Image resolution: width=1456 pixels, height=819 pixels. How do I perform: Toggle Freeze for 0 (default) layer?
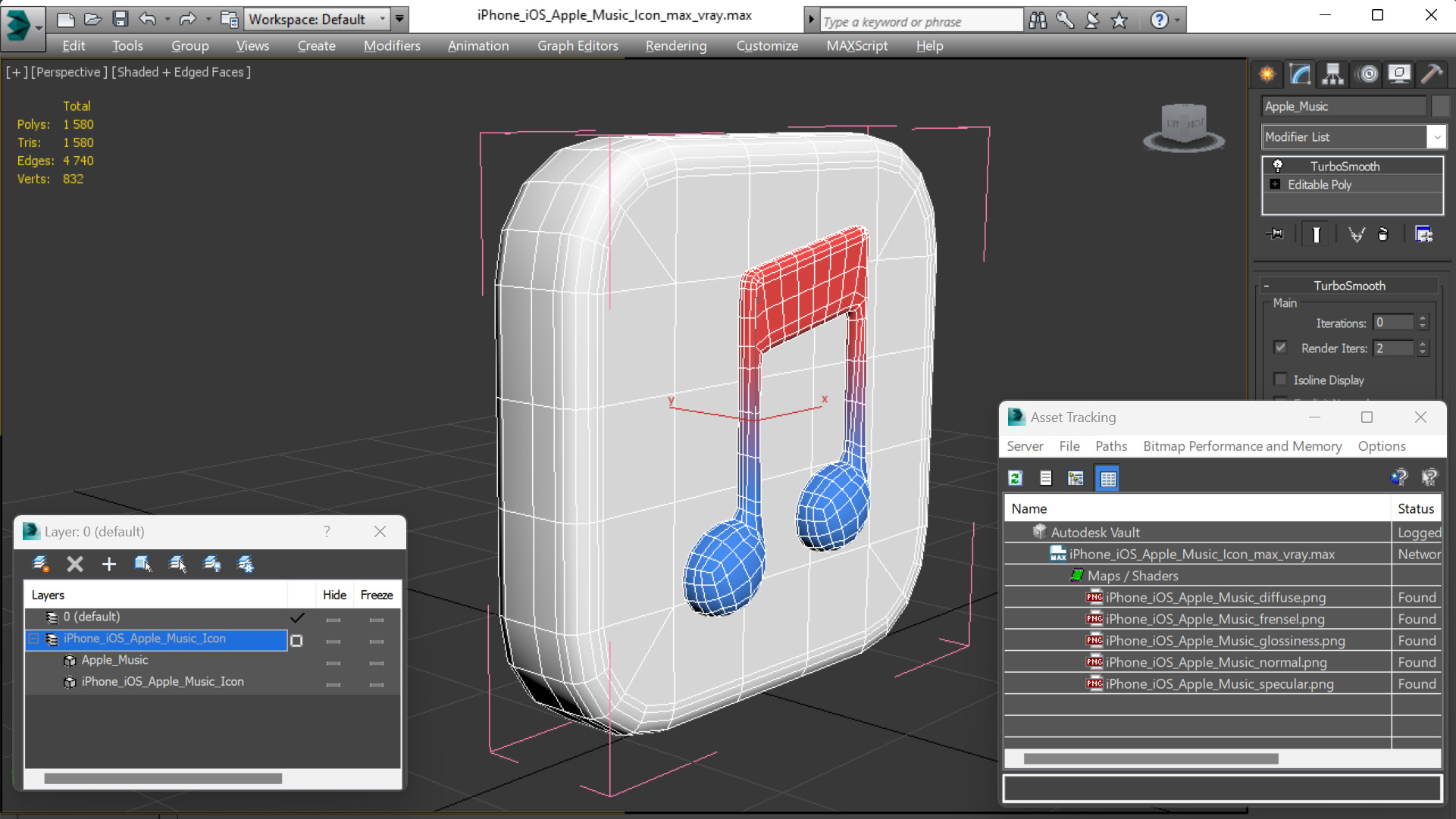pyautogui.click(x=377, y=620)
